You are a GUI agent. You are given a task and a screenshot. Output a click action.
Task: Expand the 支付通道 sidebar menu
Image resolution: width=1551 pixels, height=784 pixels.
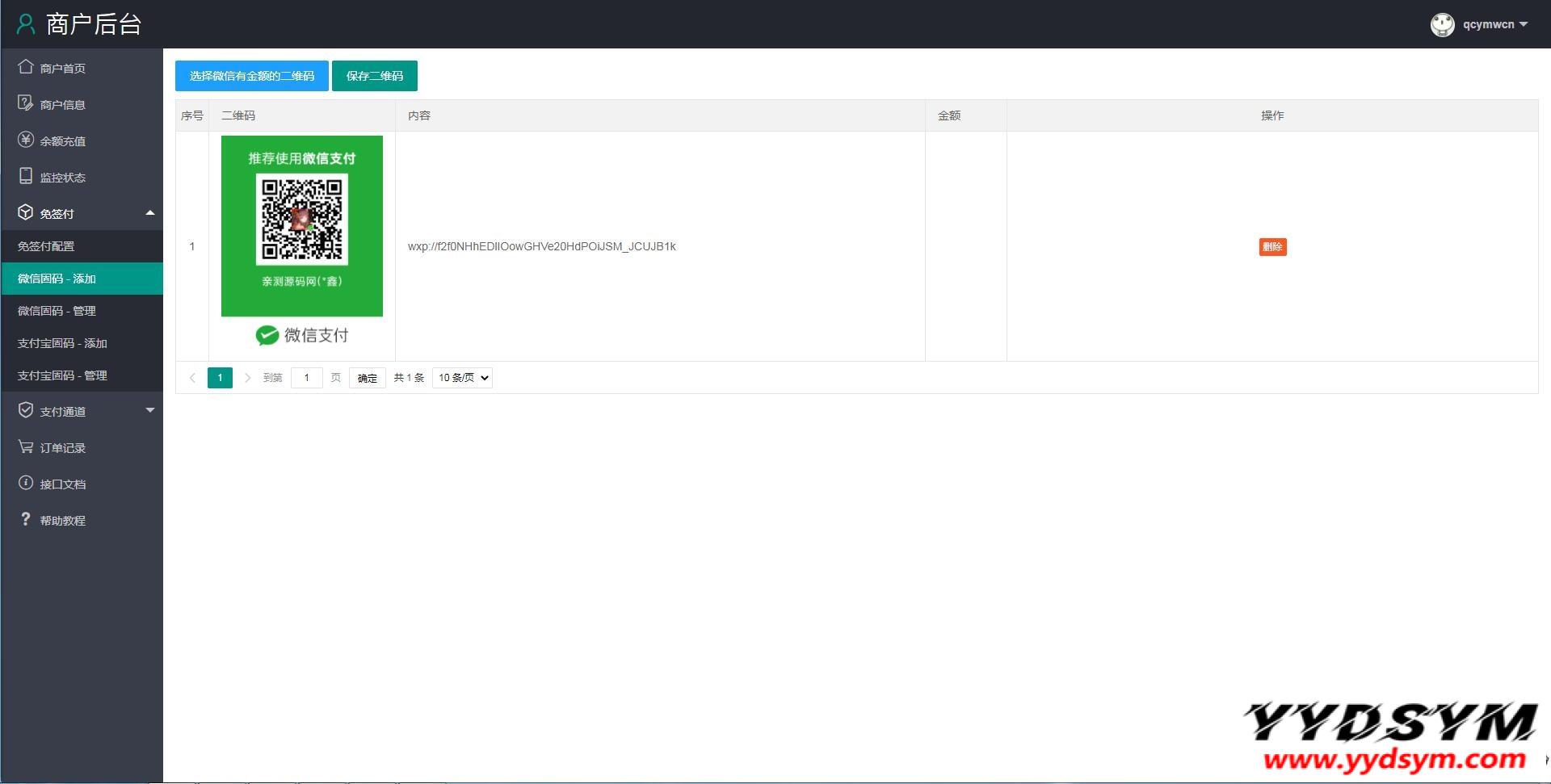point(149,411)
